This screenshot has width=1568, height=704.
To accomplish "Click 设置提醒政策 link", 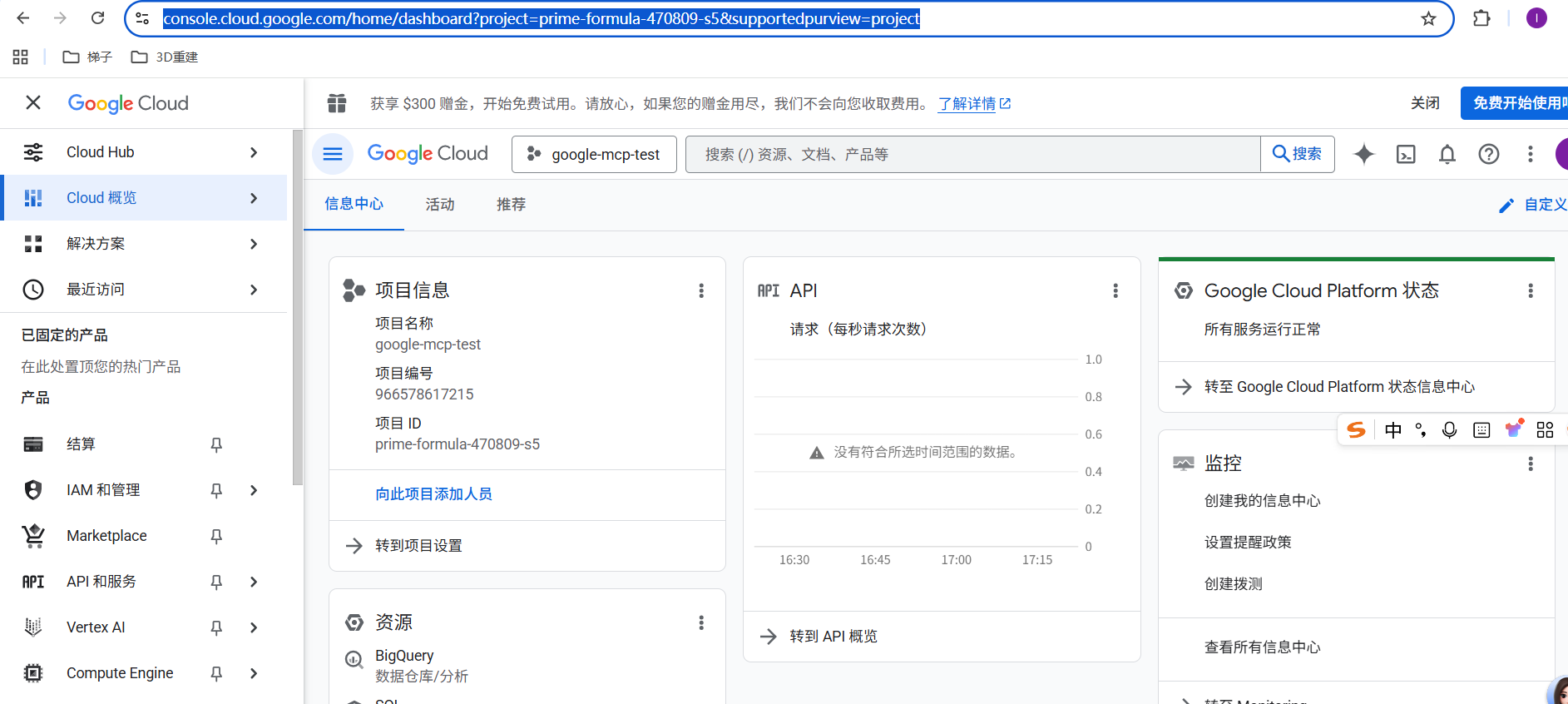I will coord(1248,543).
